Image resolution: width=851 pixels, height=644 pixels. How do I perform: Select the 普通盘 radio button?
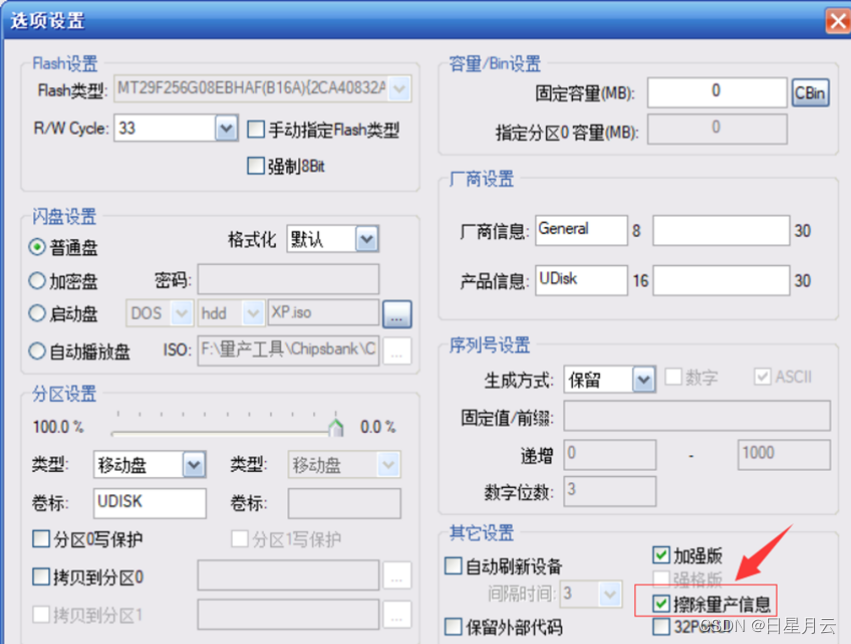click(x=37, y=247)
